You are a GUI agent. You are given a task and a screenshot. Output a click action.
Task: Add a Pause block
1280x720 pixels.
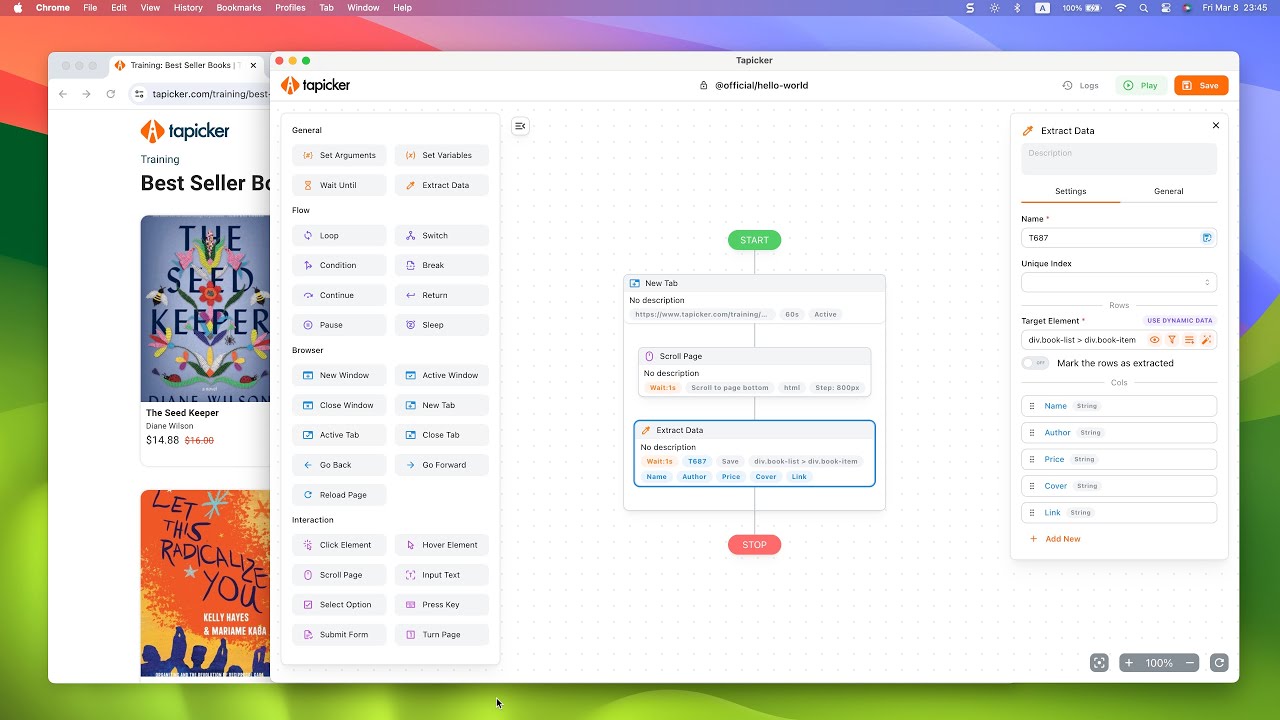[339, 325]
